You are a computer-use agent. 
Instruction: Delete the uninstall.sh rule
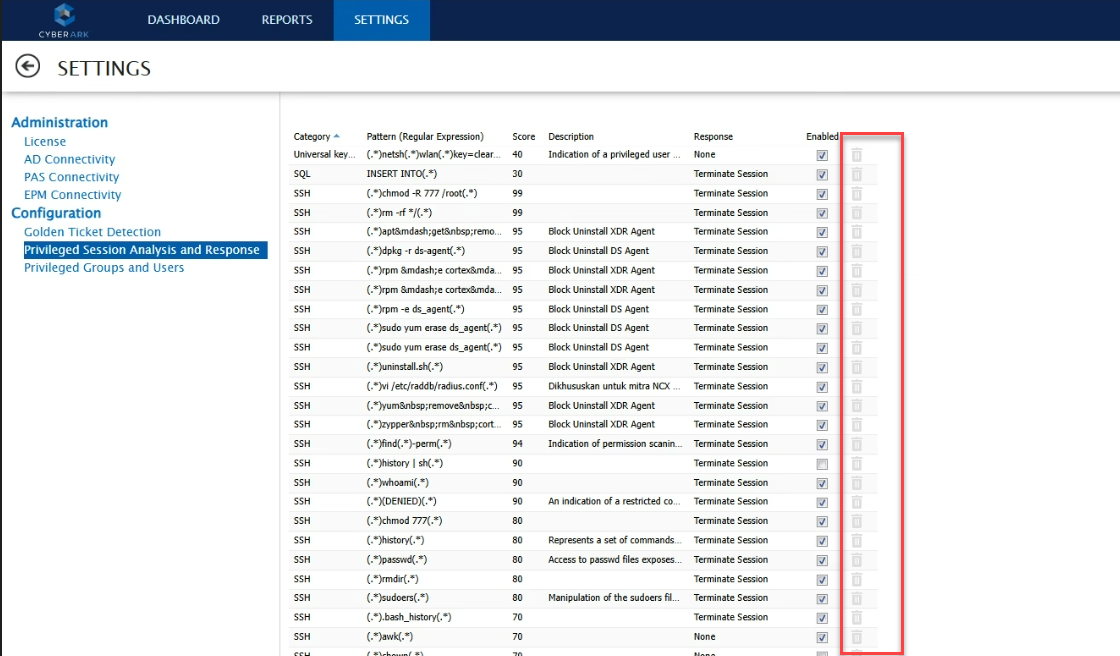[856, 367]
